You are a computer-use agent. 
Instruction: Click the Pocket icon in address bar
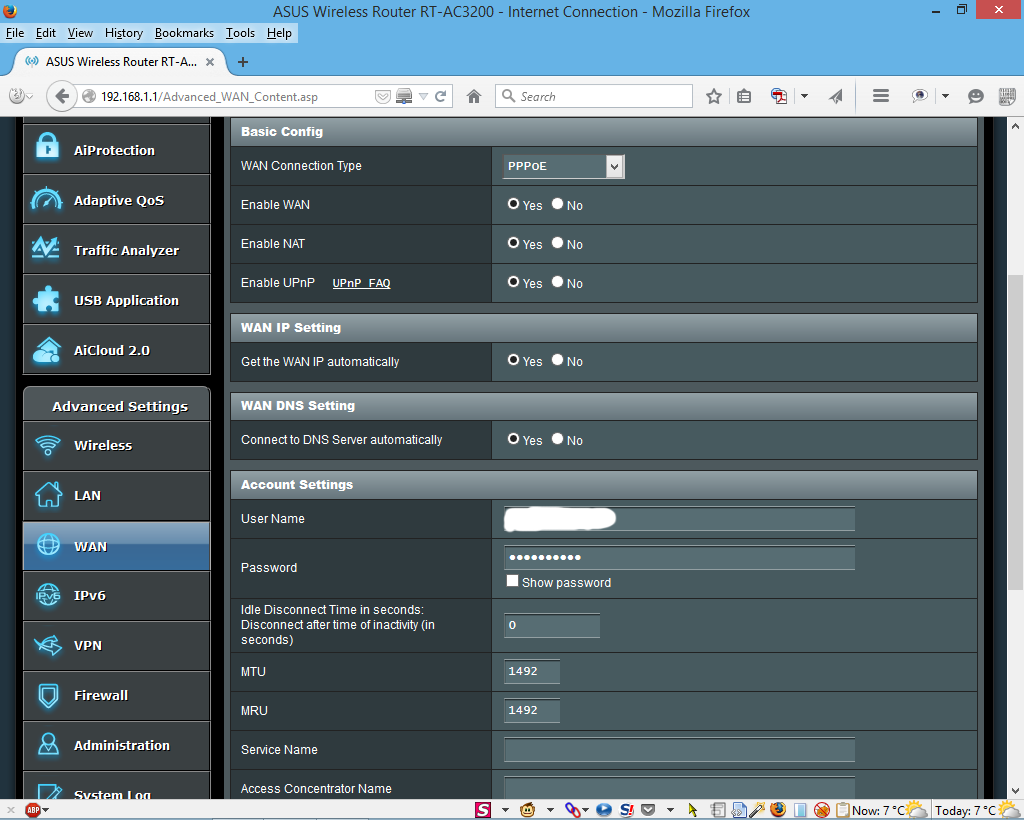[x=383, y=97]
